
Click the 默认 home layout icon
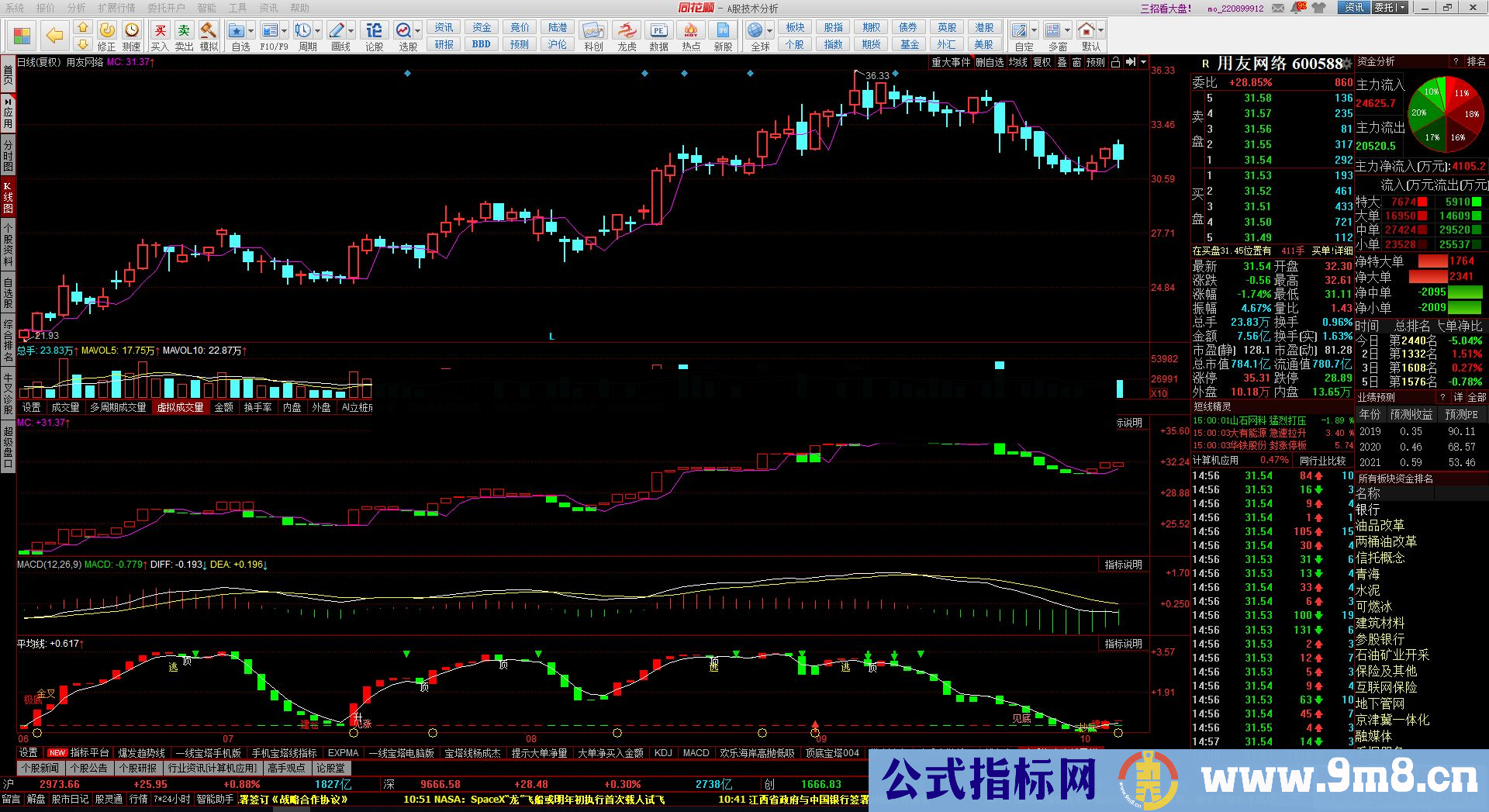[1087, 31]
